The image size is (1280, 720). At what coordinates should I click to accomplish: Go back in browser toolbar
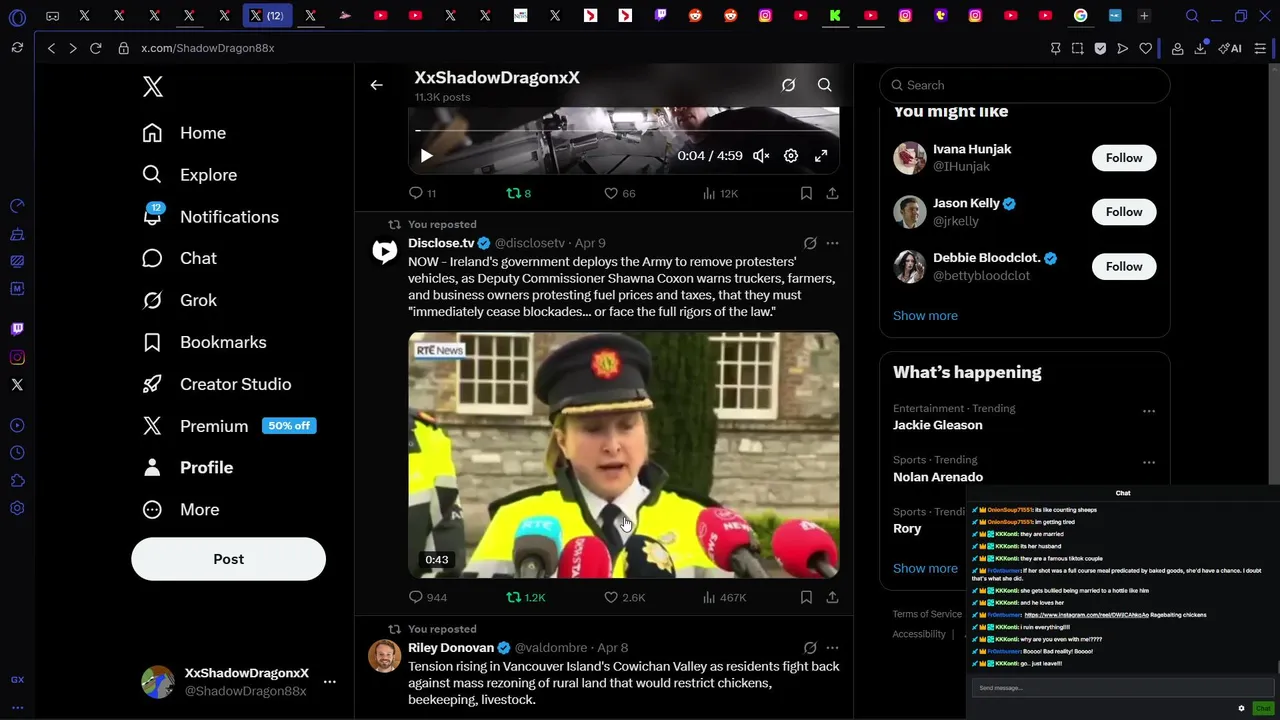coord(51,48)
